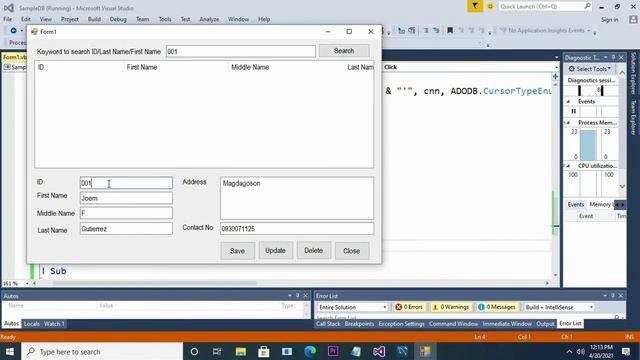This screenshot has height=360, width=640.
Task: Click the Last Name text field
Action: tap(127, 229)
